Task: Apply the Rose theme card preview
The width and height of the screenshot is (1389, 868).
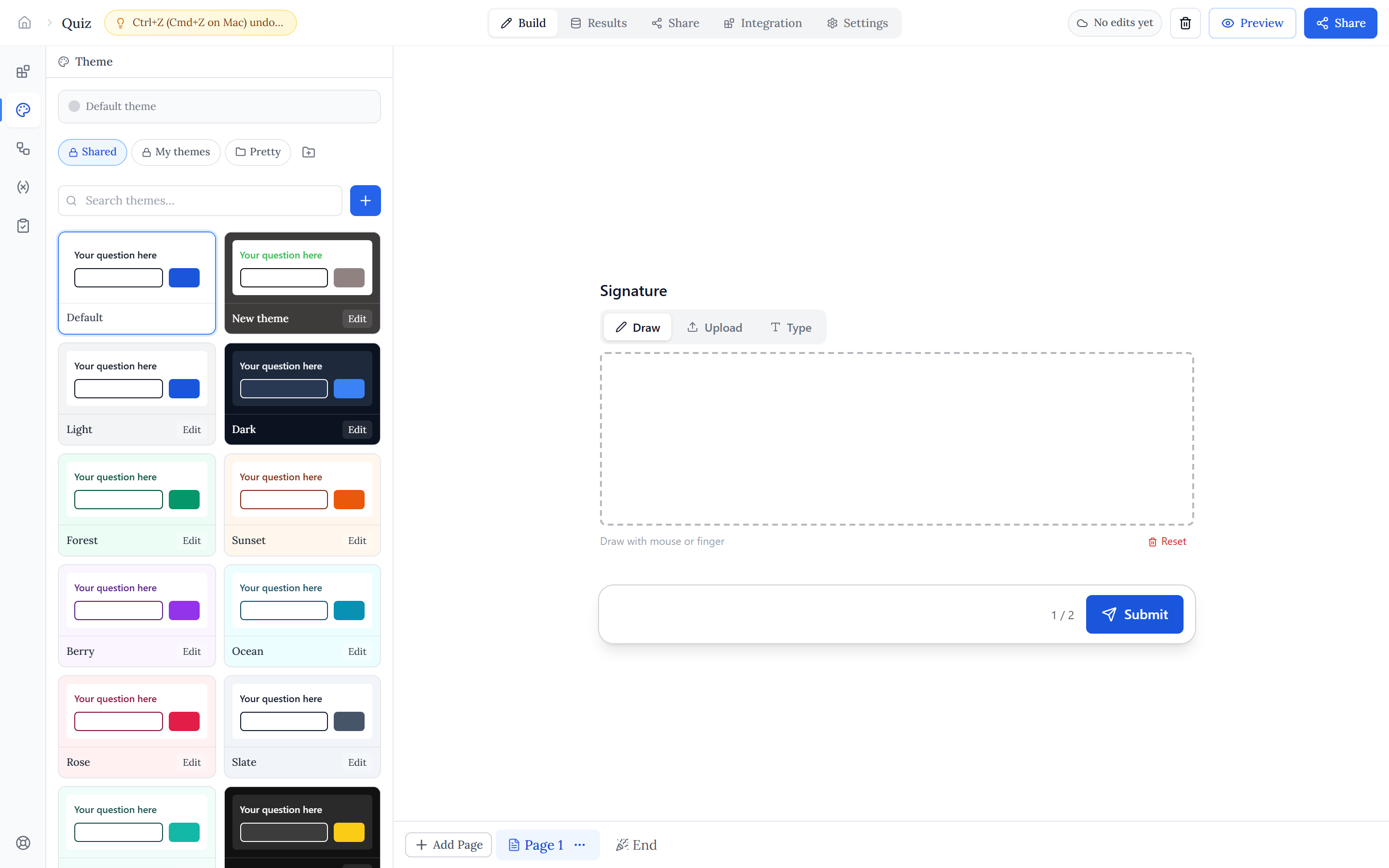Action: pos(136,711)
